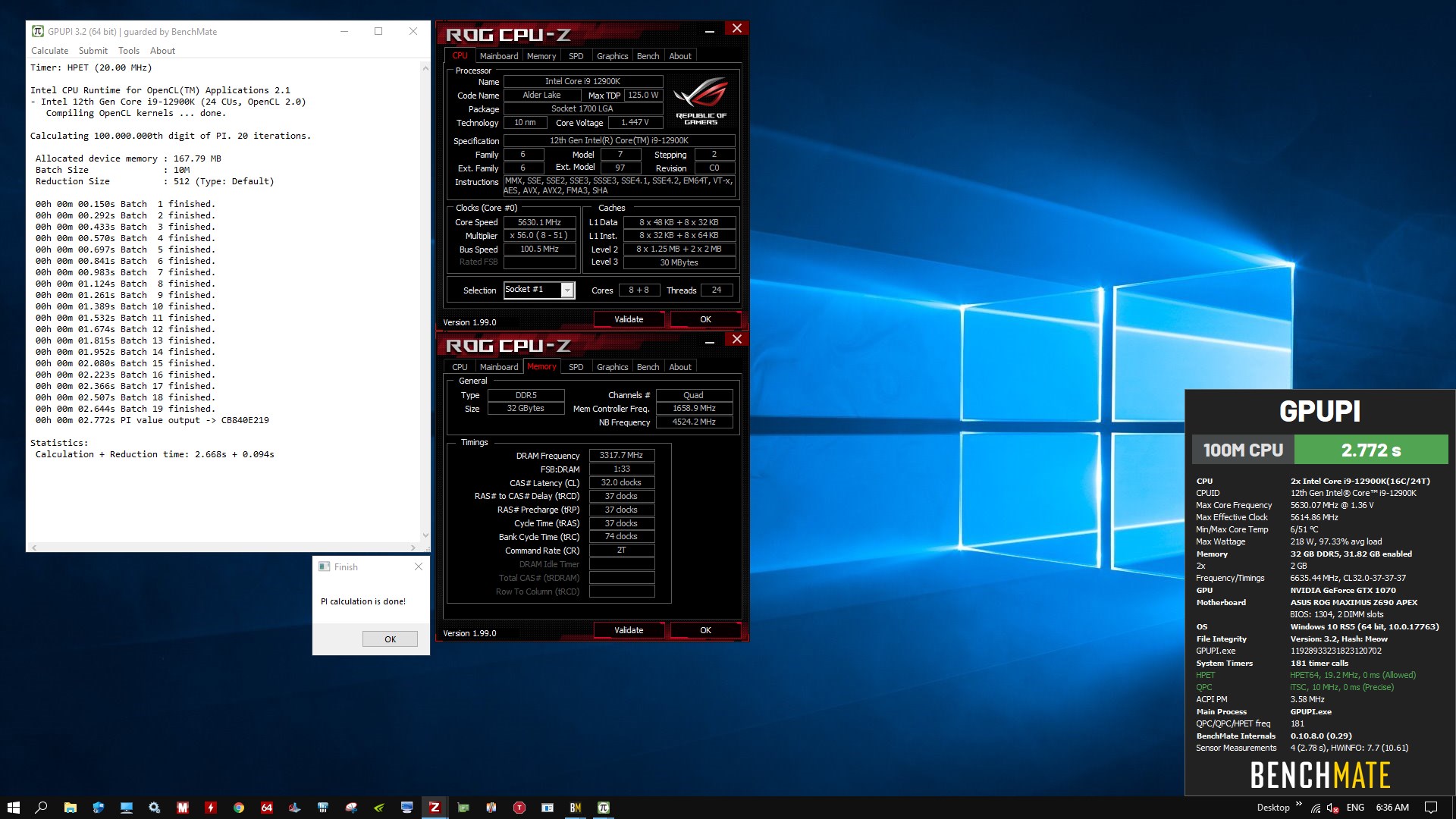Open Memory tab in upper CPU-Z window
Viewport: 1456px width, 819px height.
(541, 56)
